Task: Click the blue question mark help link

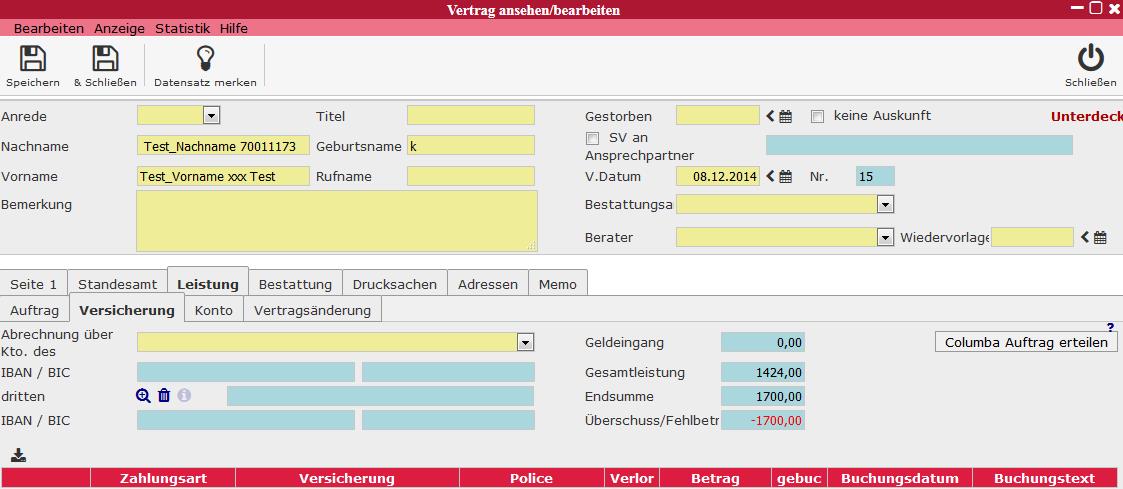Action: click(1110, 327)
